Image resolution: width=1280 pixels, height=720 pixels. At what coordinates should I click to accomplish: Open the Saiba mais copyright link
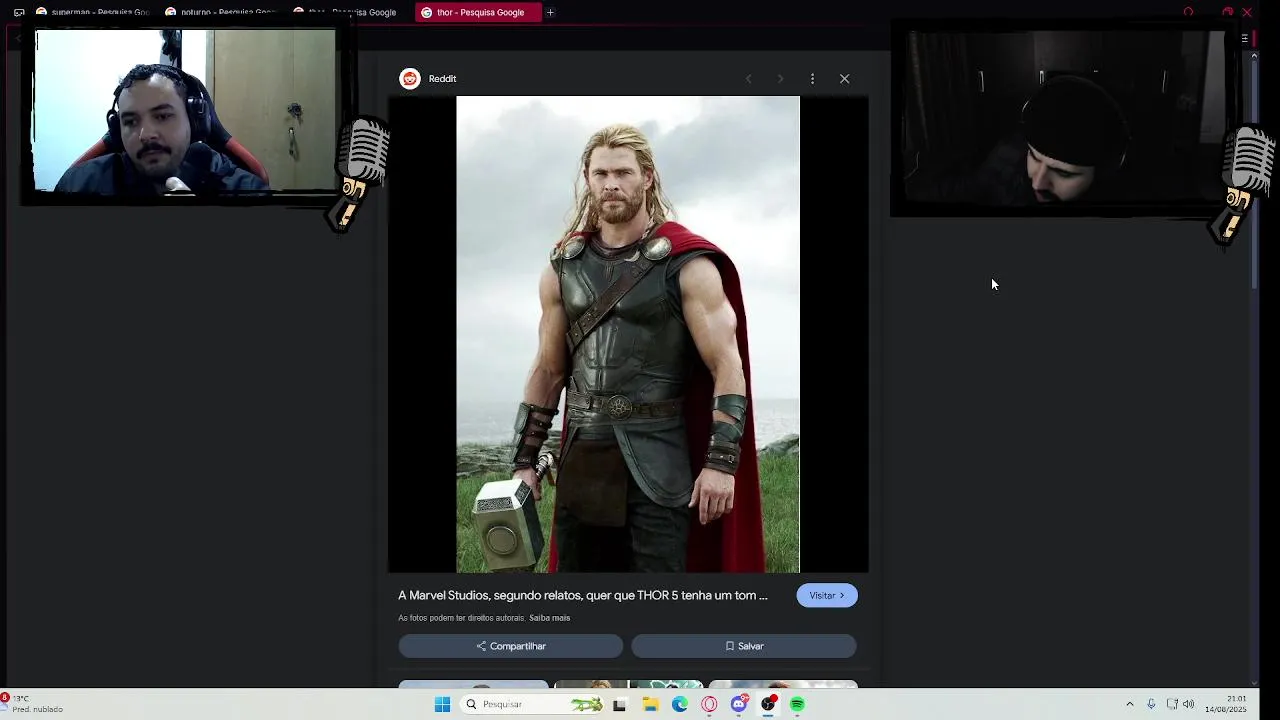[549, 618]
